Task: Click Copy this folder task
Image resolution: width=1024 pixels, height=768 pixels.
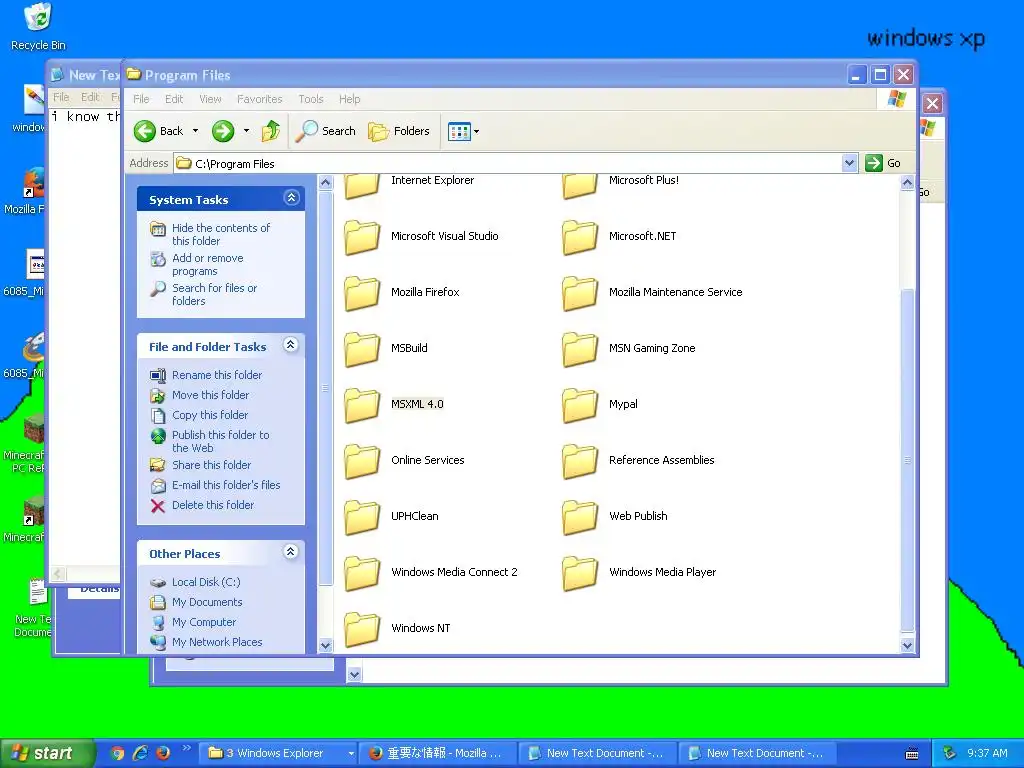Action: pyautogui.click(x=210, y=415)
